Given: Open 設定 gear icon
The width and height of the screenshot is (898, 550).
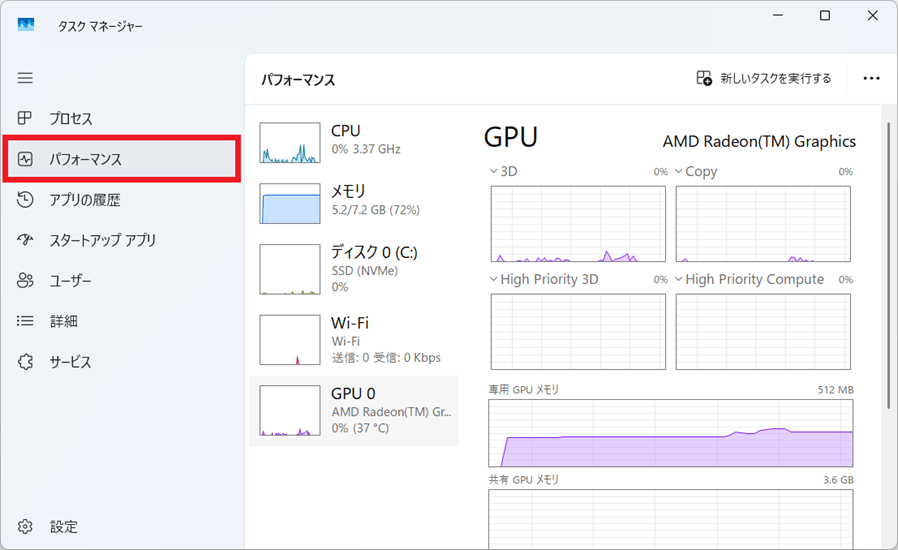Looking at the screenshot, I should pos(26,527).
